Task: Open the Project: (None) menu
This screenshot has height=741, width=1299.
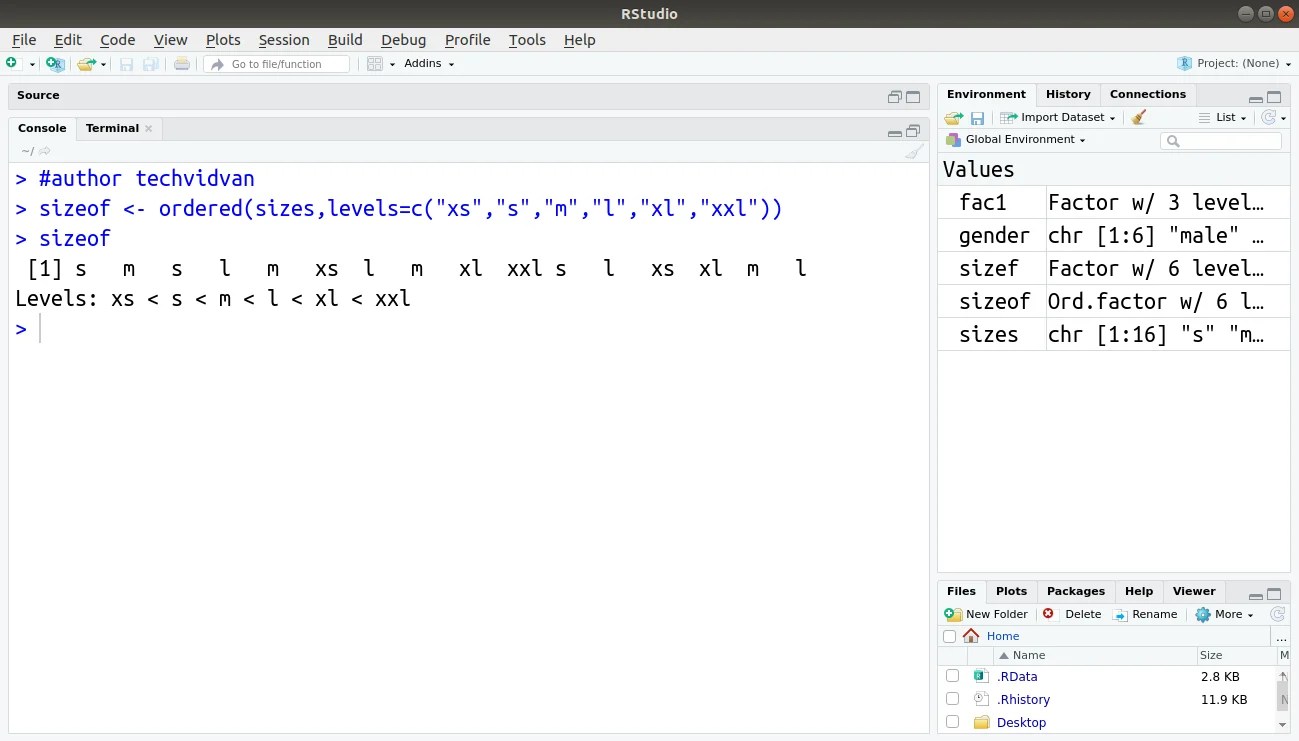Action: [1232, 63]
